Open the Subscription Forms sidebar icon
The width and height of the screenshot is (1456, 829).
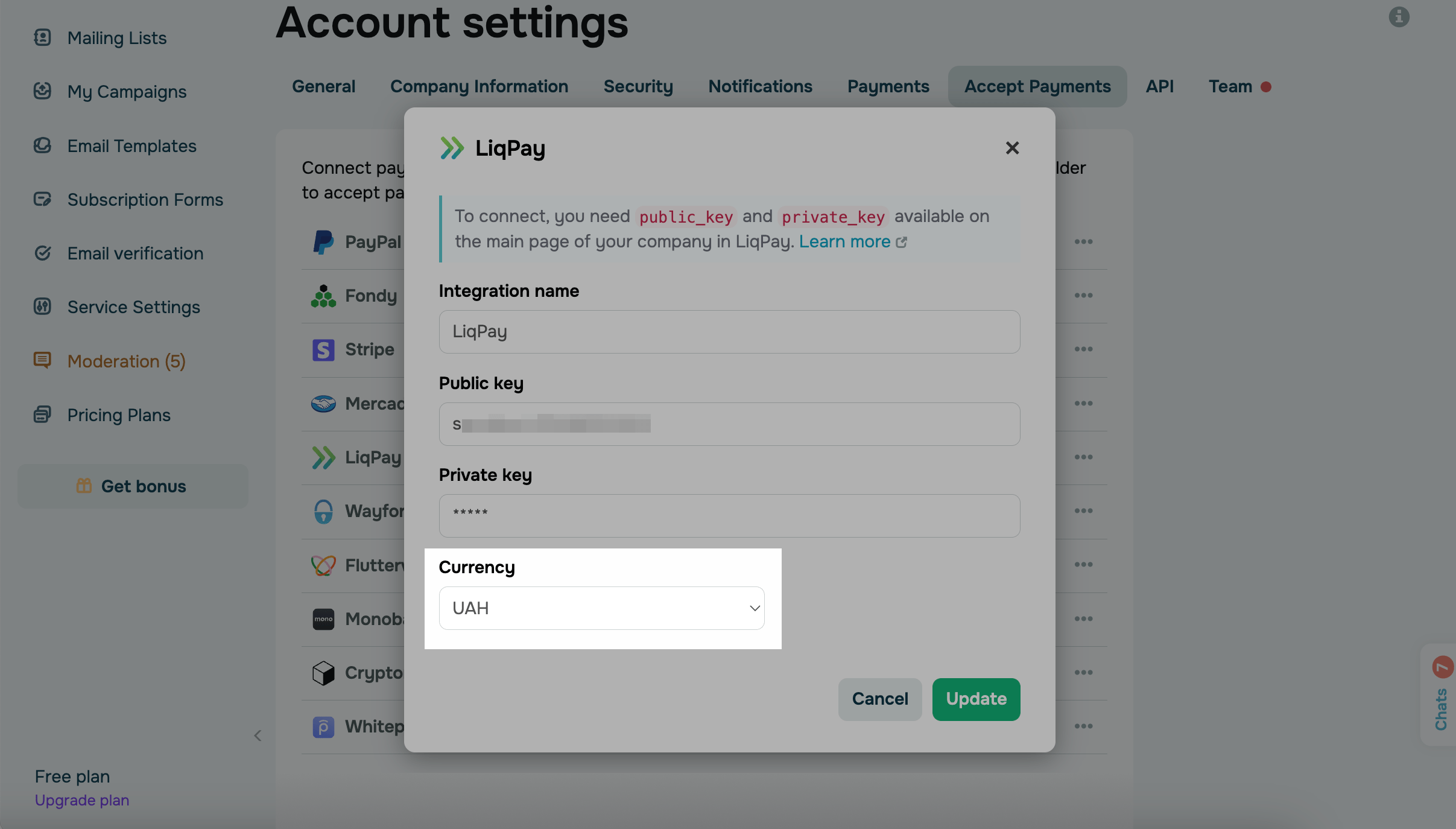click(42, 199)
